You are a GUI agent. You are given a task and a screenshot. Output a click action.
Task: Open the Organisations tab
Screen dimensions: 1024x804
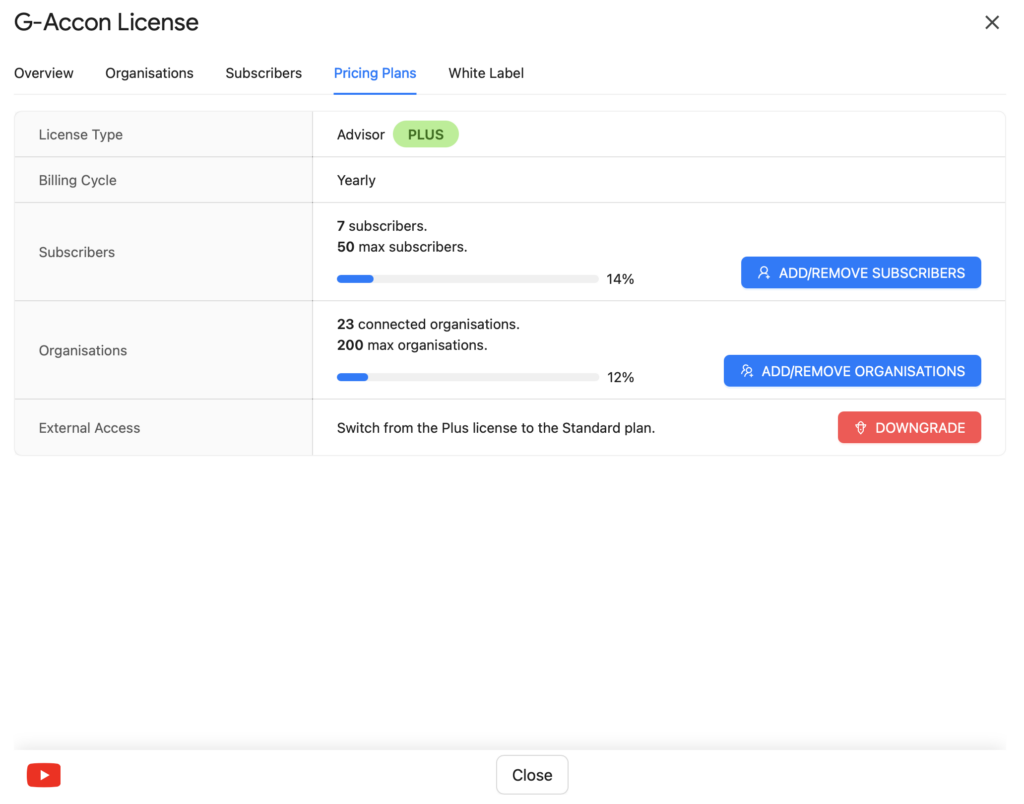[x=149, y=73]
